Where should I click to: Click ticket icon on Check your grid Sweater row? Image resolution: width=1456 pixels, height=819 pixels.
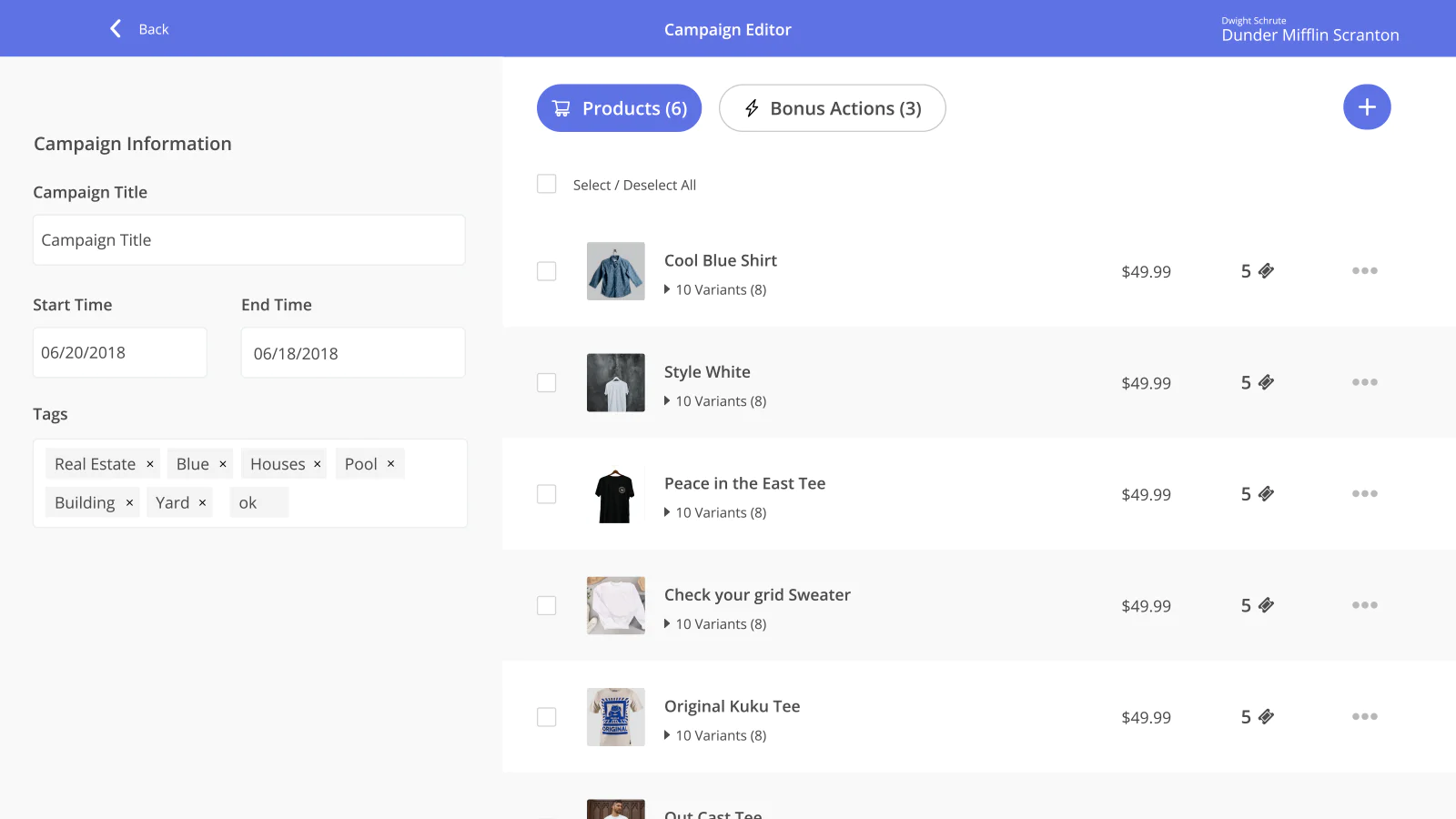[1266, 605]
